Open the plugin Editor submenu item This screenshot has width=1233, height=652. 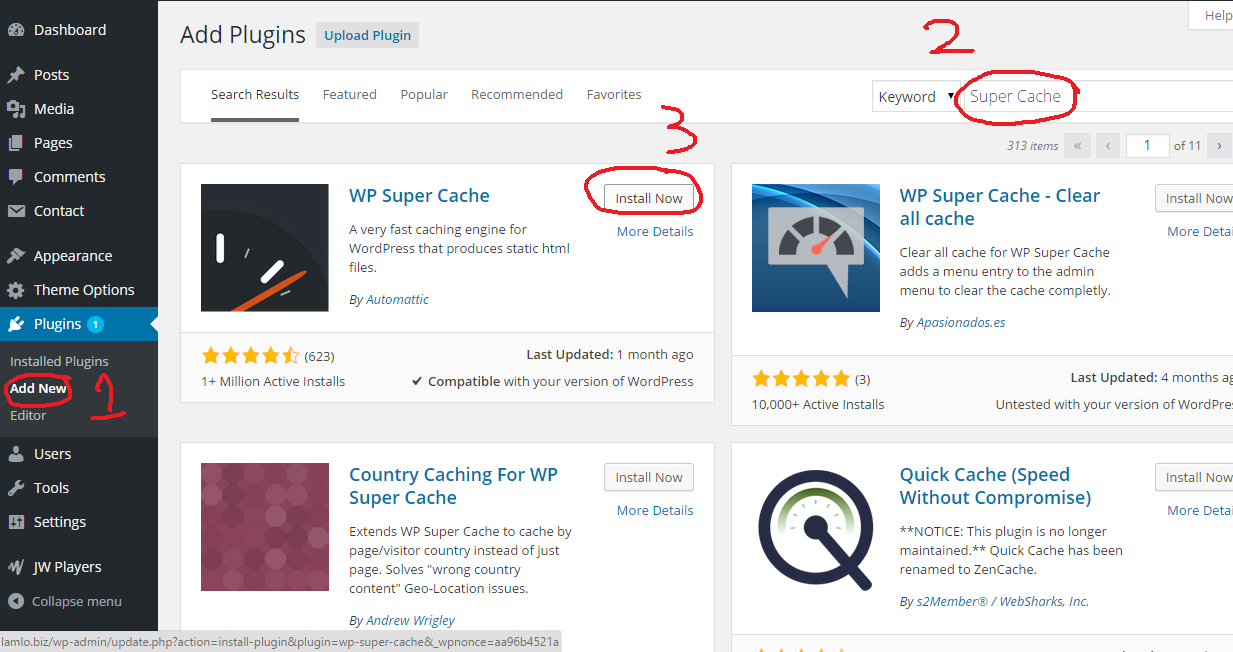tap(28, 415)
